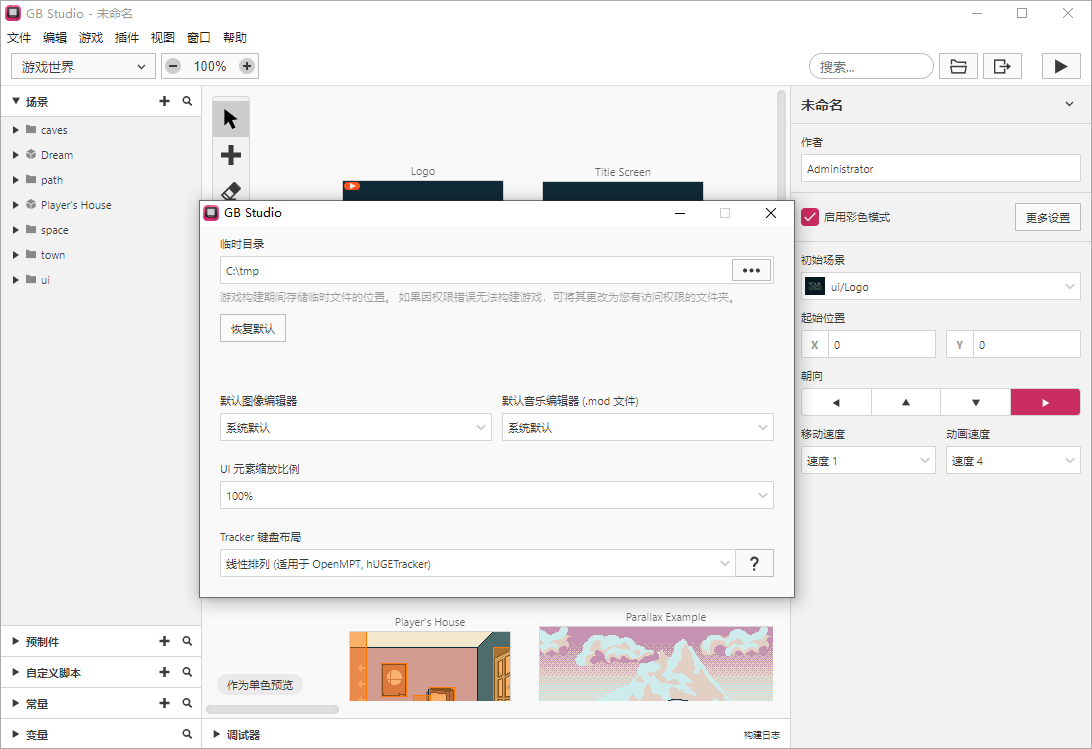Set facing direction to up
This screenshot has height=749, width=1092.
pyautogui.click(x=906, y=402)
